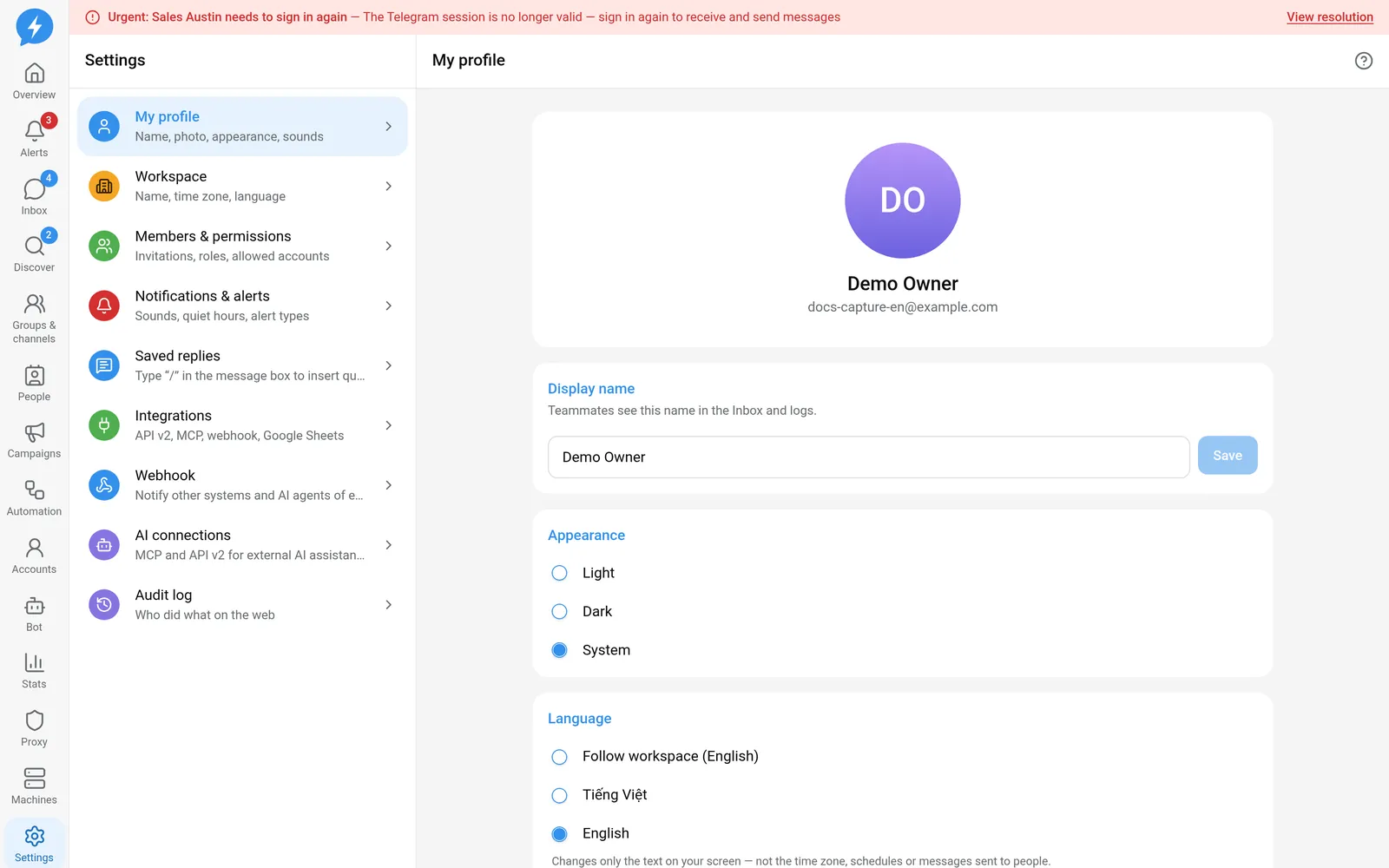
Task: Click the urgent warning icon in banner
Action: pyautogui.click(x=93, y=17)
